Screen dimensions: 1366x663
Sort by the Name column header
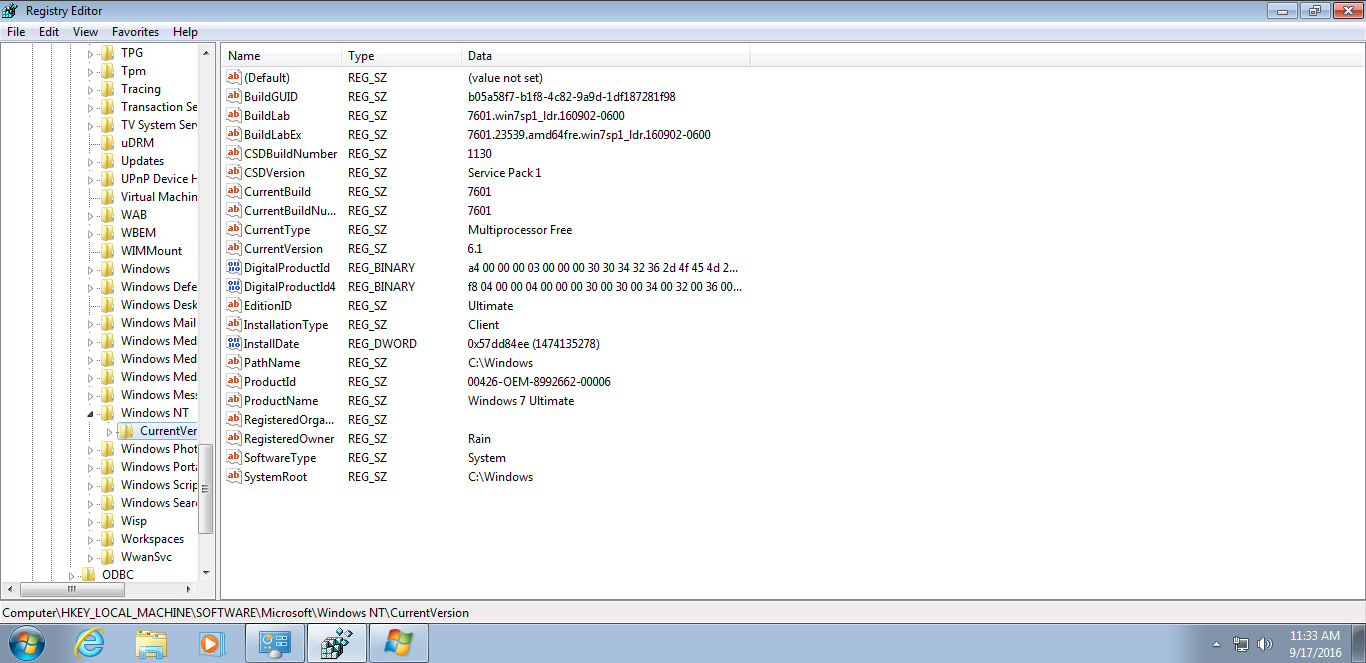point(281,56)
